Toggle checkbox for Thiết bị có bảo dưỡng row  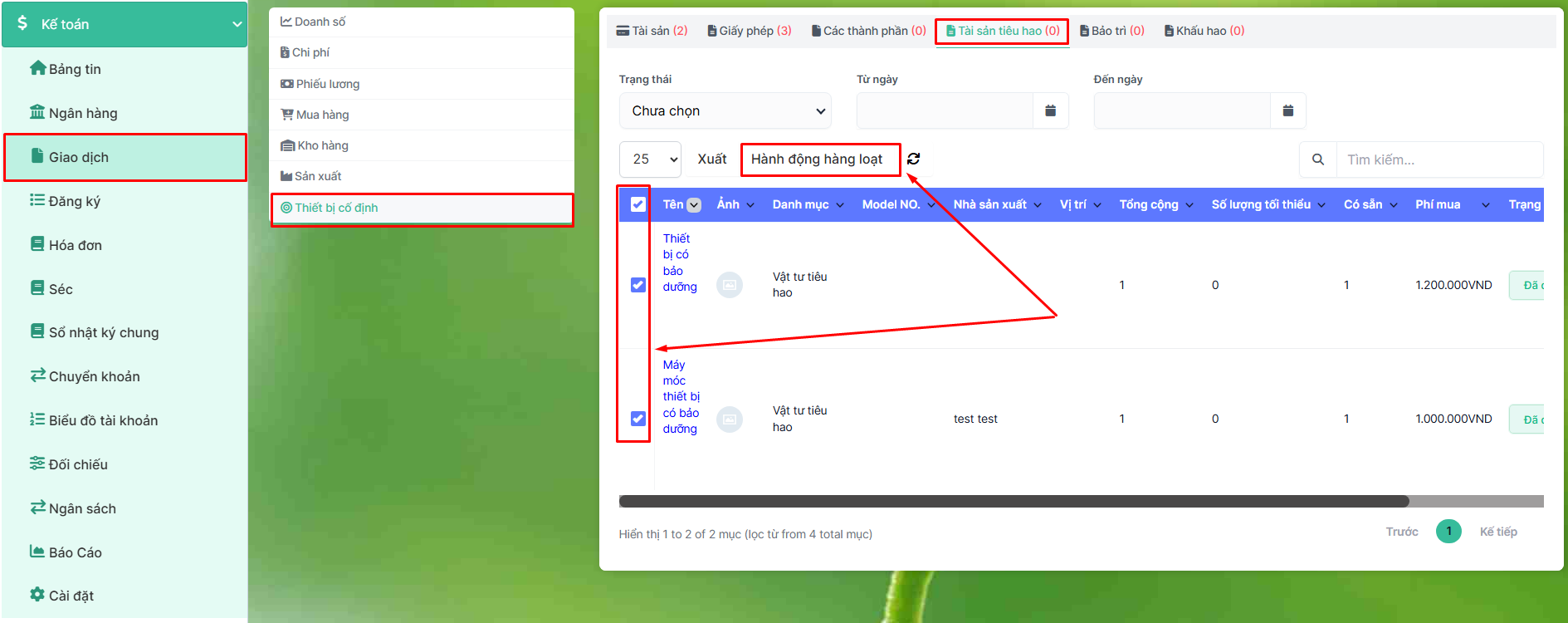[x=637, y=285]
